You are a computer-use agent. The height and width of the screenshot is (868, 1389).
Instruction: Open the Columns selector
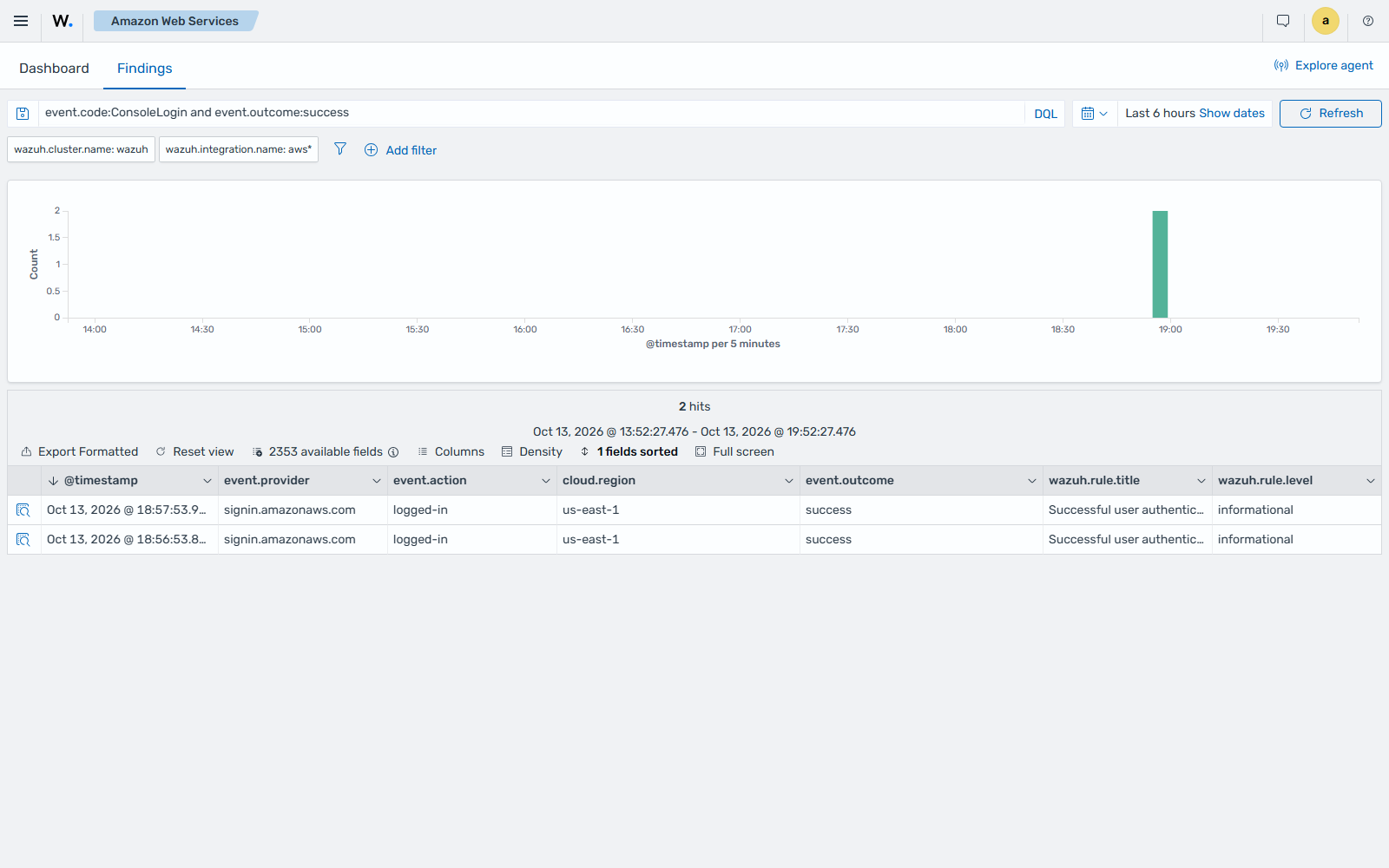[x=451, y=451]
